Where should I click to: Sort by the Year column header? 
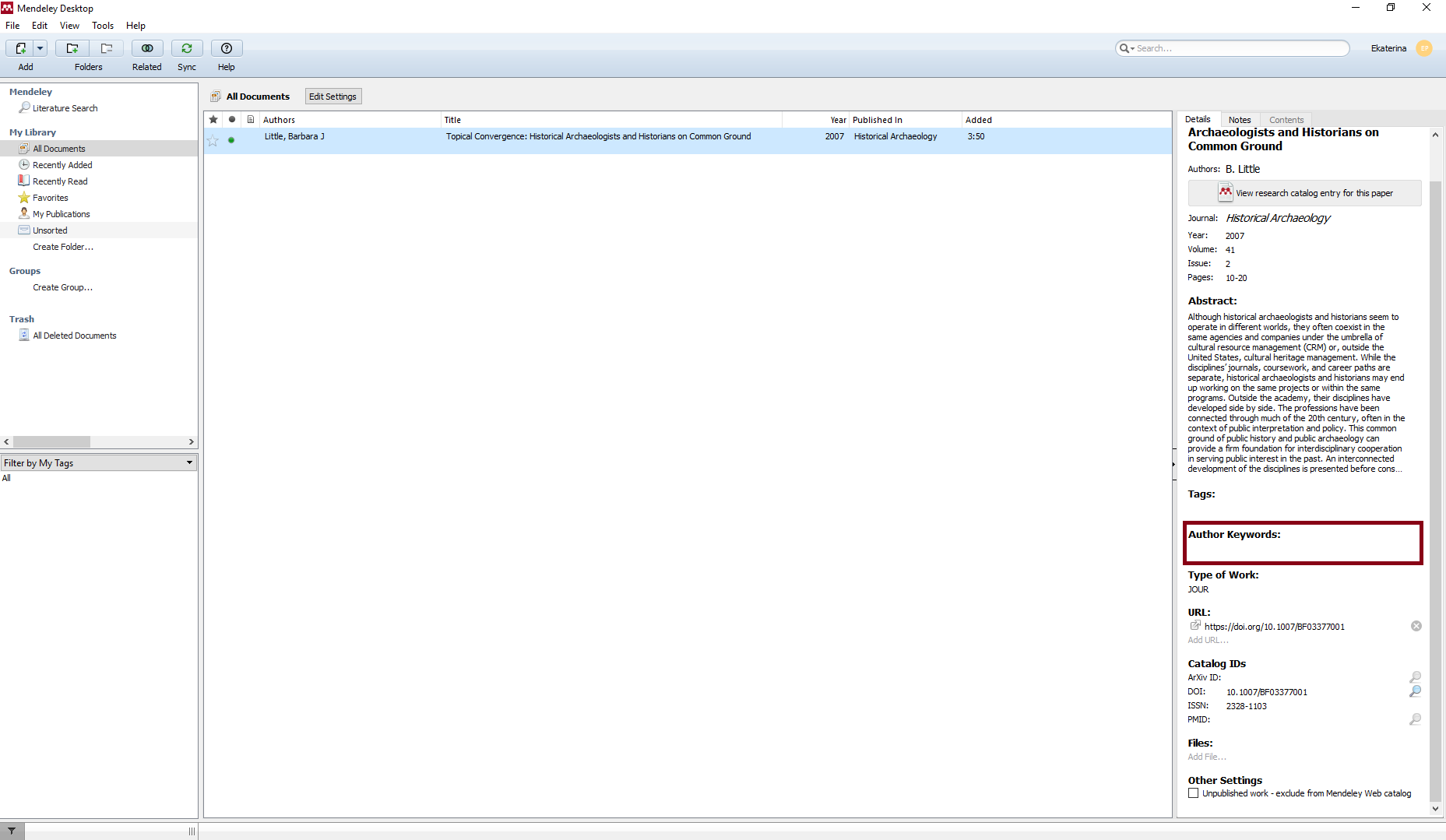815,120
